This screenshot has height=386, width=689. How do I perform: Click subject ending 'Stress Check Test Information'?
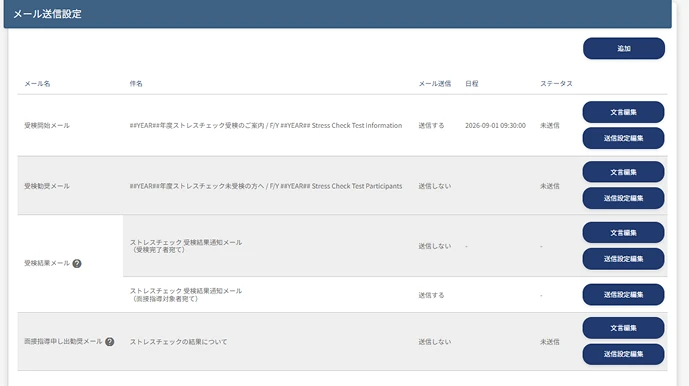coord(266,125)
